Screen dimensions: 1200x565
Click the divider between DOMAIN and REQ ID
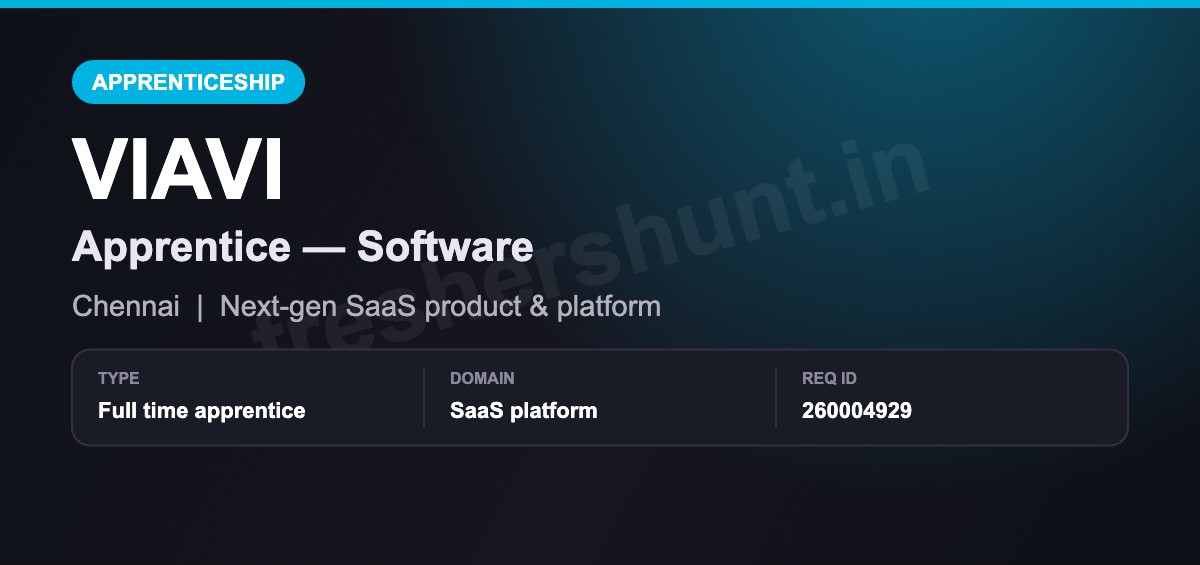point(776,397)
